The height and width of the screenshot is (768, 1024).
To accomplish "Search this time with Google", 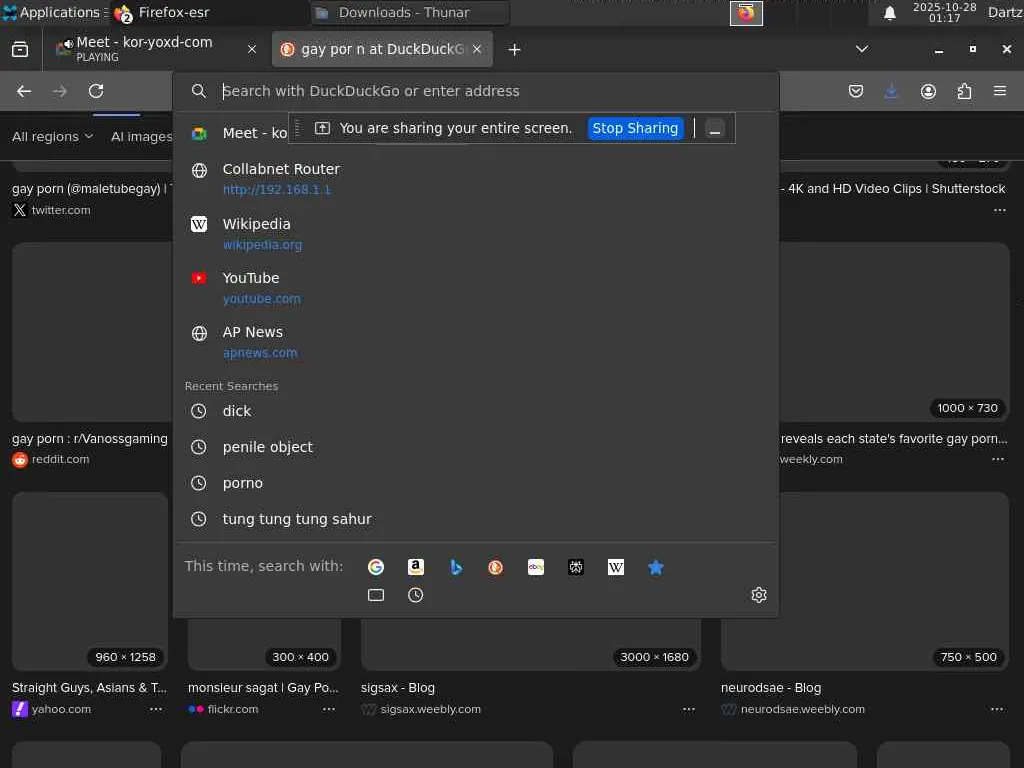I will click(x=376, y=567).
